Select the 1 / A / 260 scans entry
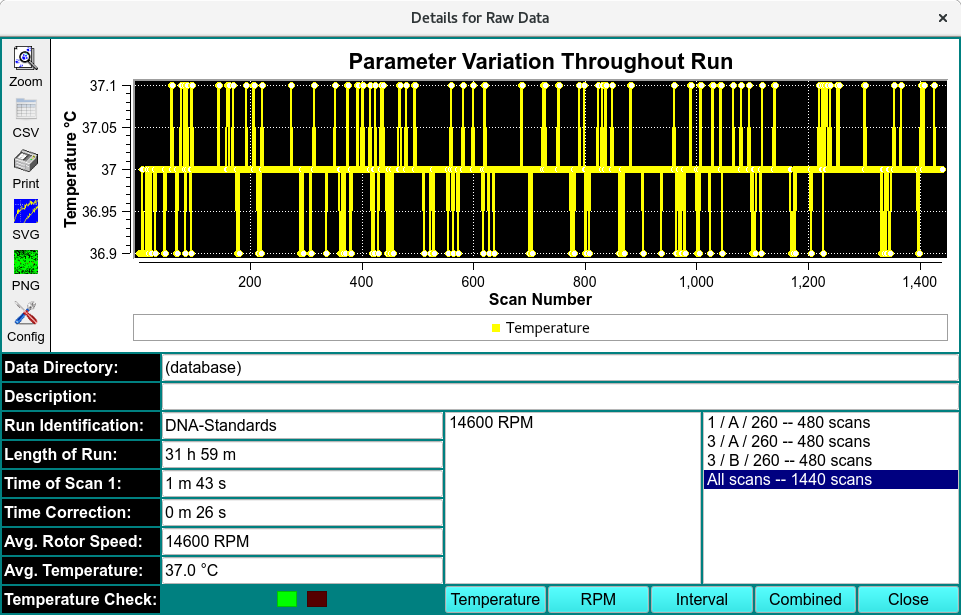Viewport: 961px width, 615px height. point(788,422)
